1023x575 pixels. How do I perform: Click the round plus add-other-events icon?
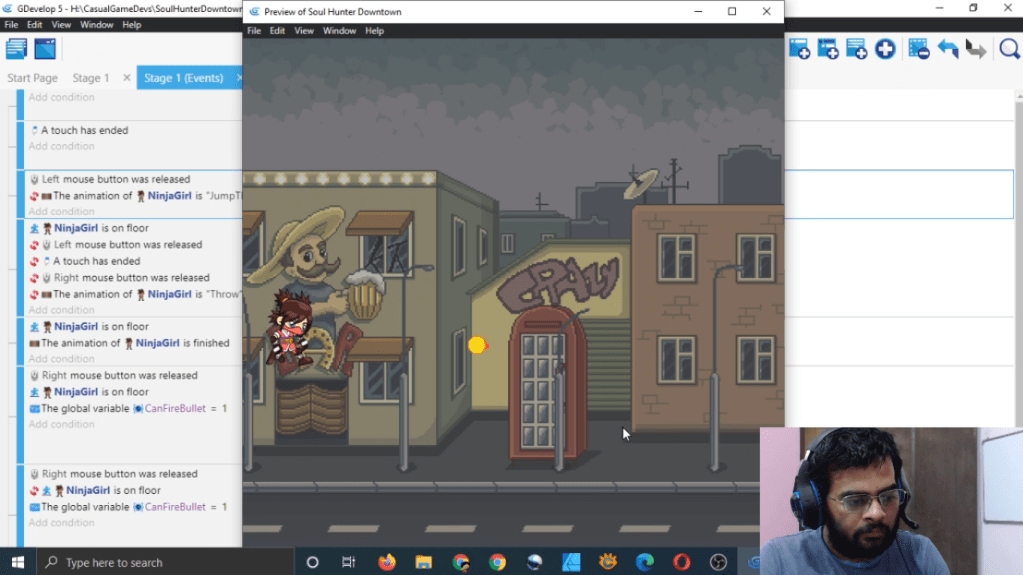[885, 49]
